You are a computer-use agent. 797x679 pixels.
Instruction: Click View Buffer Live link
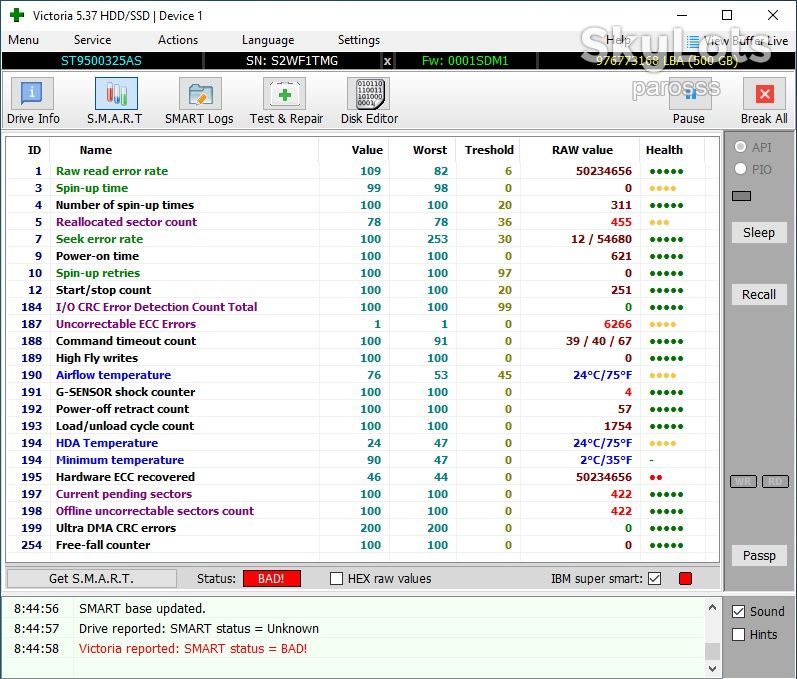[746, 41]
